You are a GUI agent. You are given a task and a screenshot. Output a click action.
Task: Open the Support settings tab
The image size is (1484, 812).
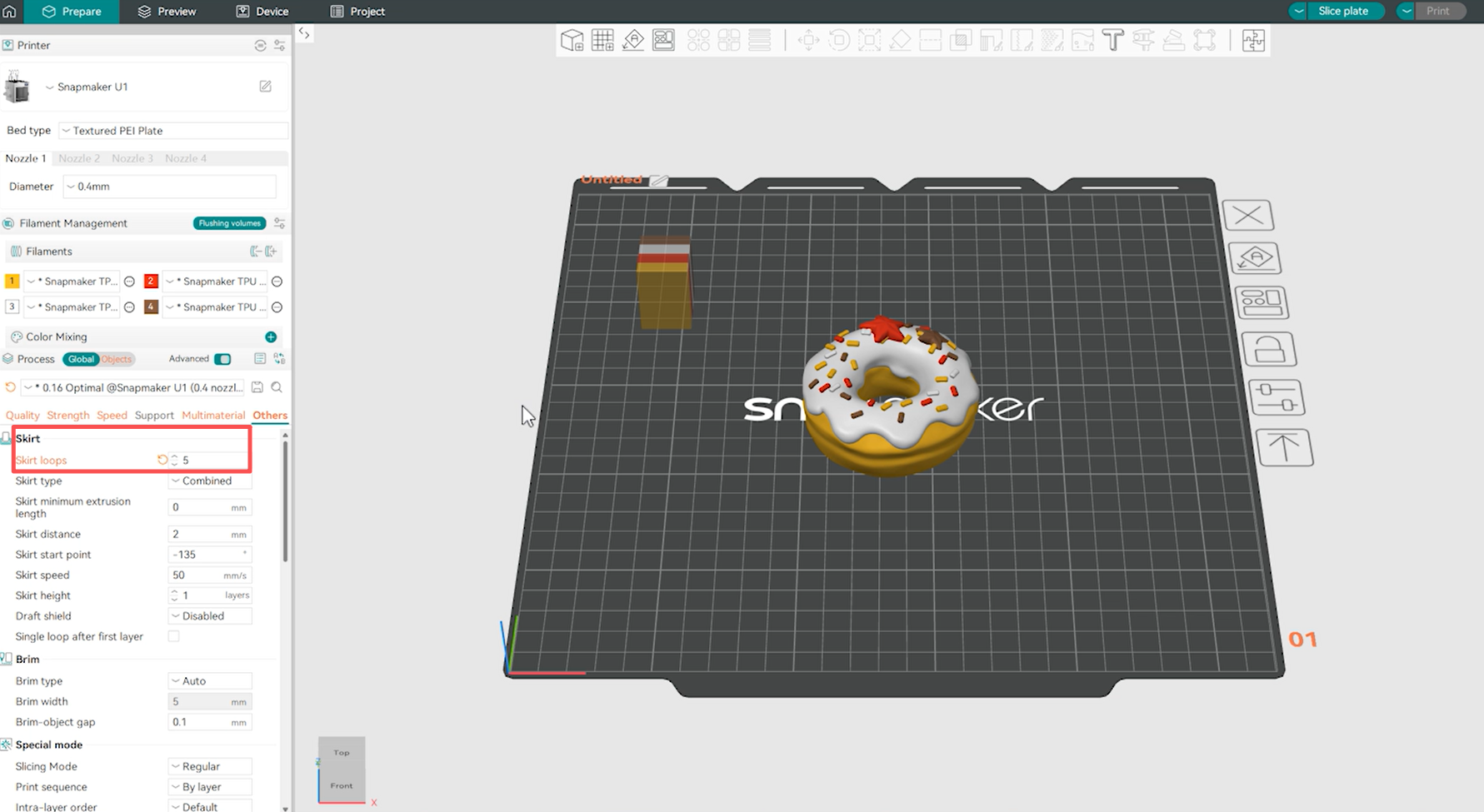(154, 416)
